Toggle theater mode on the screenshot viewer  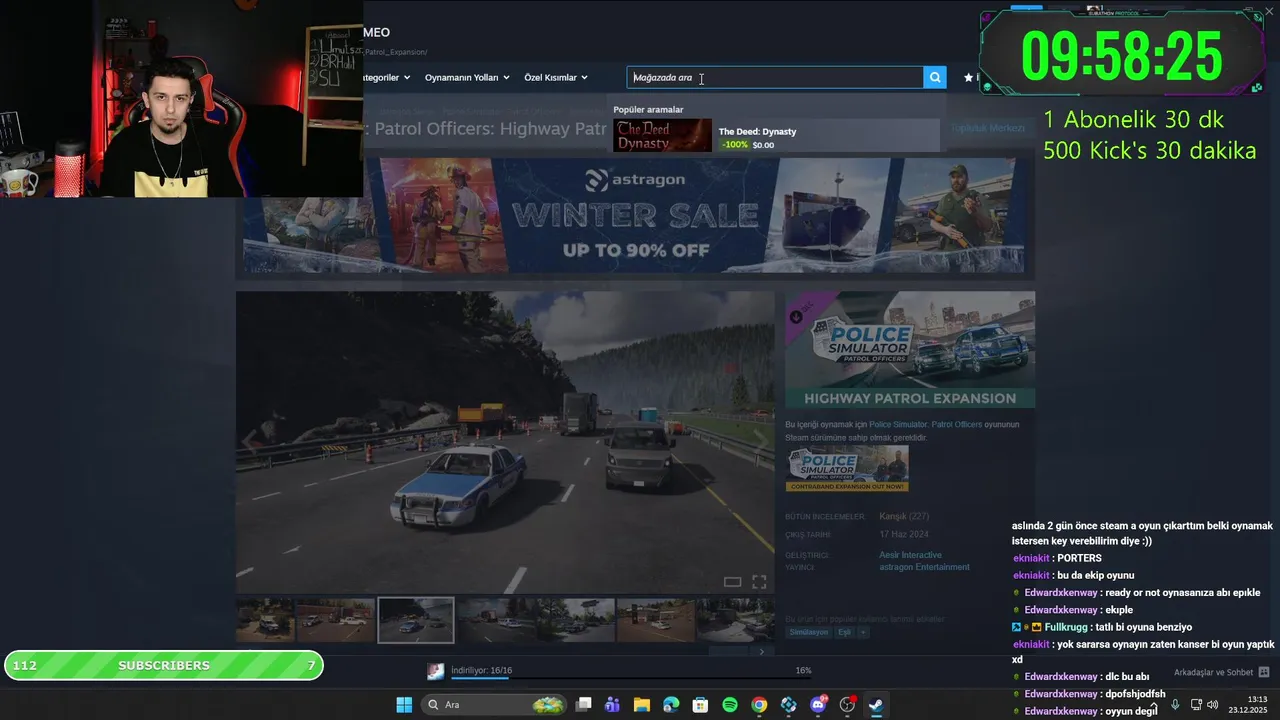[732, 582]
